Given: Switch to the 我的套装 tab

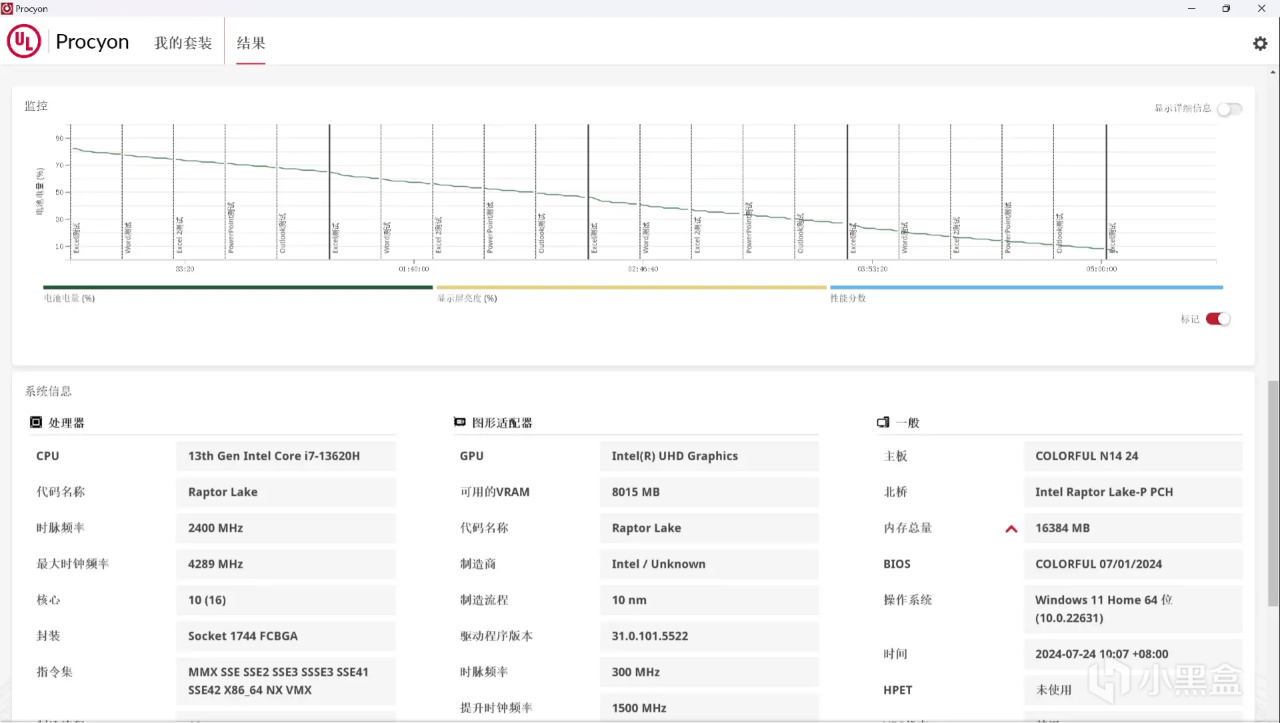Looking at the screenshot, I should [x=183, y=43].
